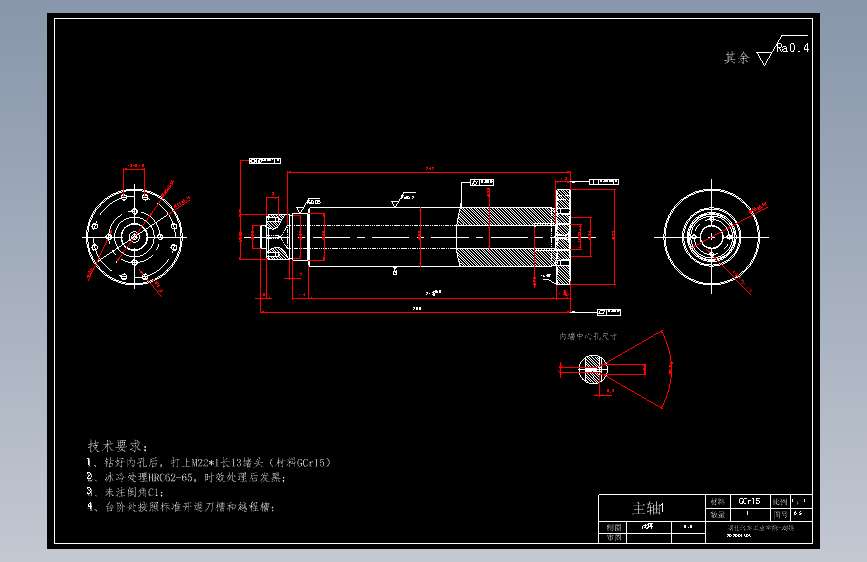
Task: Click the 制图 label in title block
Action: tap(613, 527)
